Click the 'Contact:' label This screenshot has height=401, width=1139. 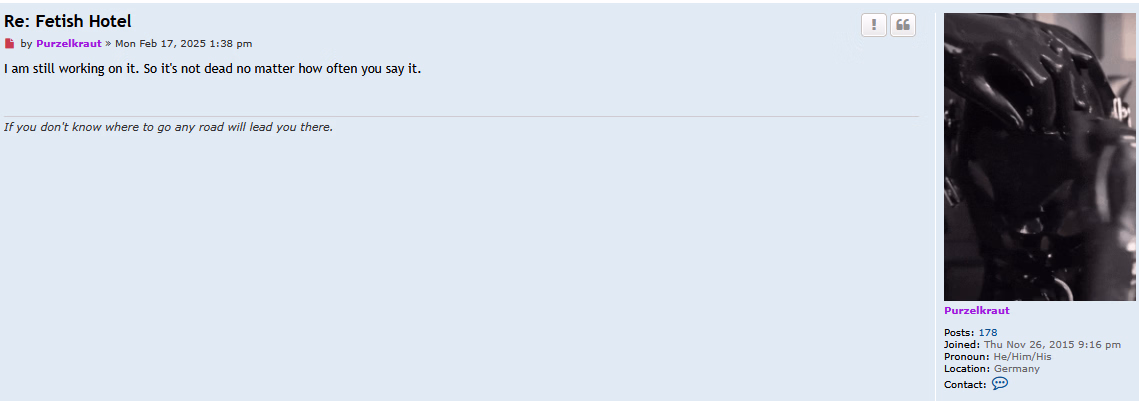tap(965, 384)
